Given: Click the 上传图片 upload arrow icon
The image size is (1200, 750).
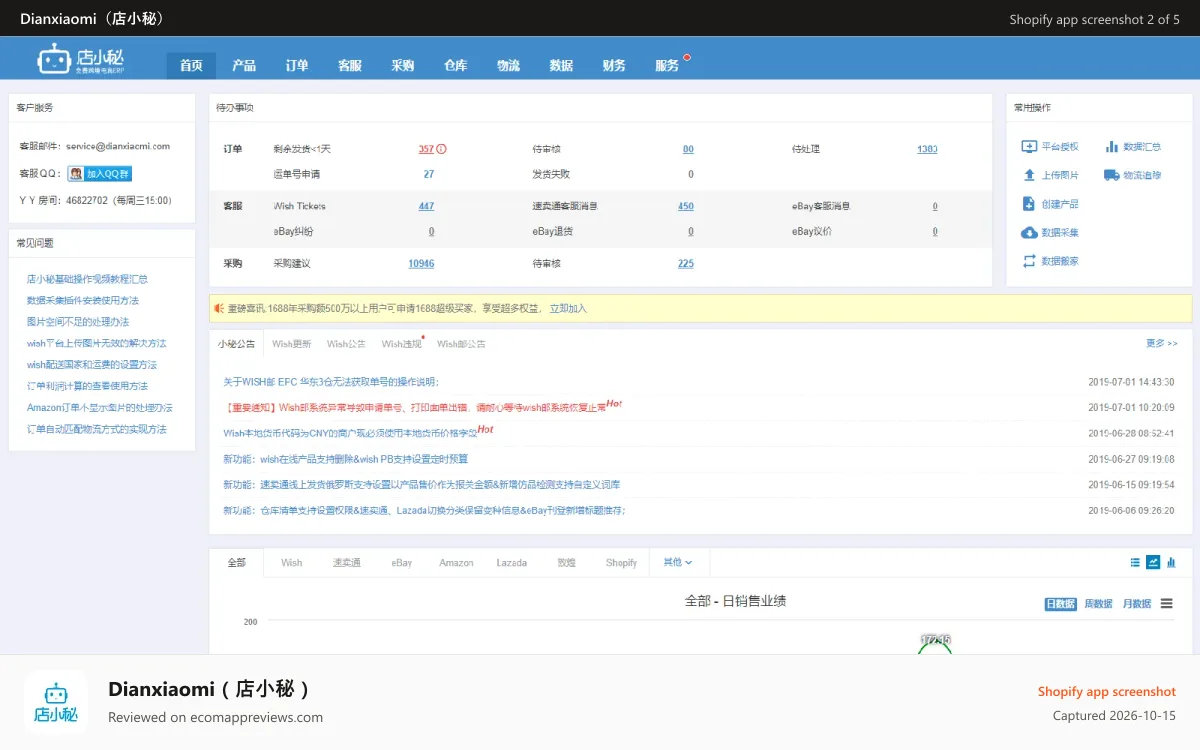Looking at the screenshot, I should [1029, 175].
